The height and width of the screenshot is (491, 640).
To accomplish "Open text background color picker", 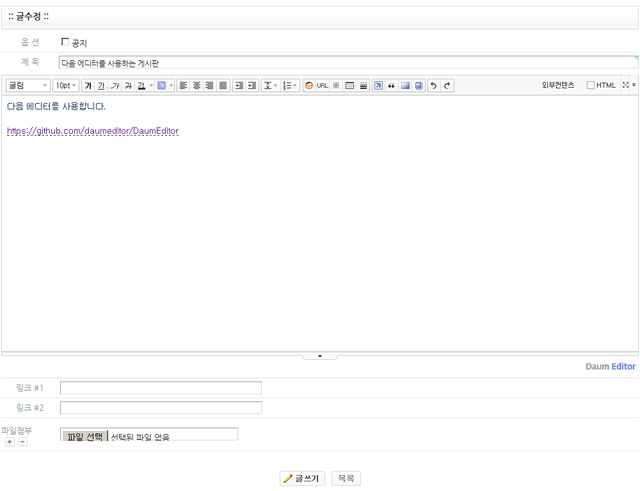I will pyautogui.click(x=162, y=86).
